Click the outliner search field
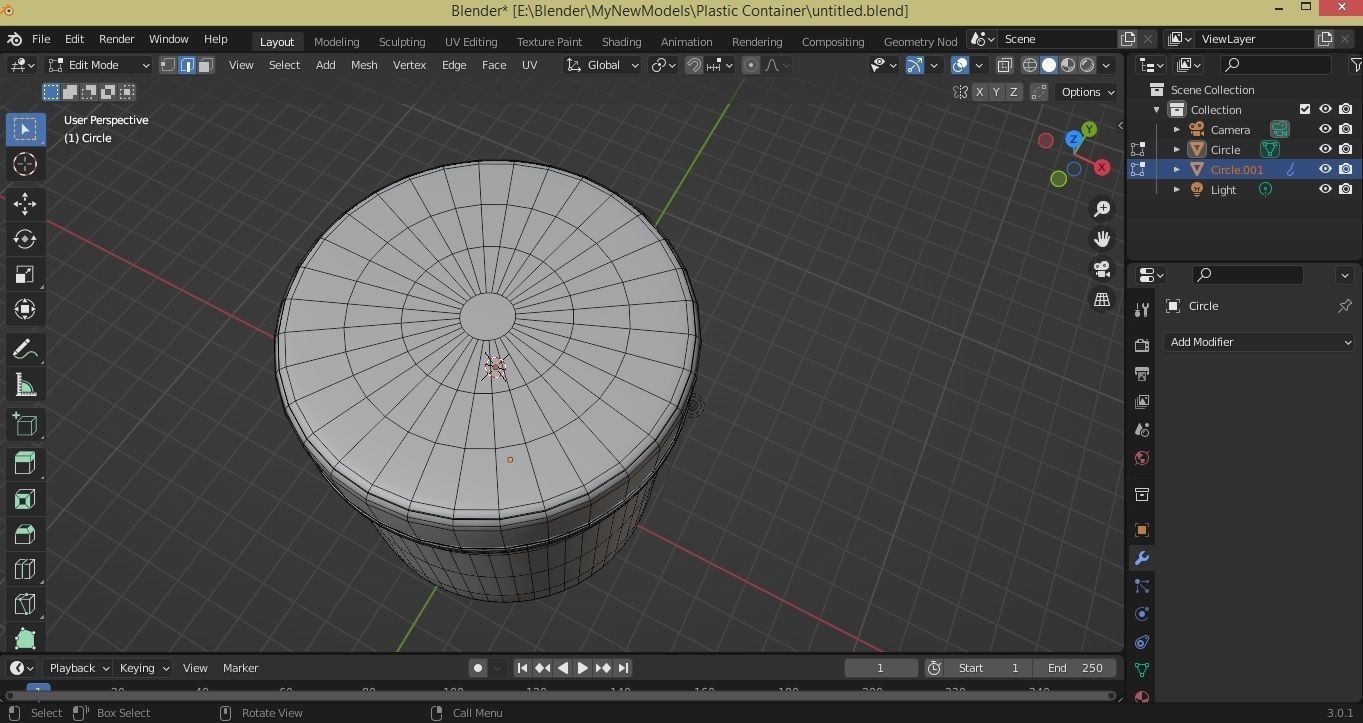Screen dimensions: 1363x723 tap(1277, 65)
